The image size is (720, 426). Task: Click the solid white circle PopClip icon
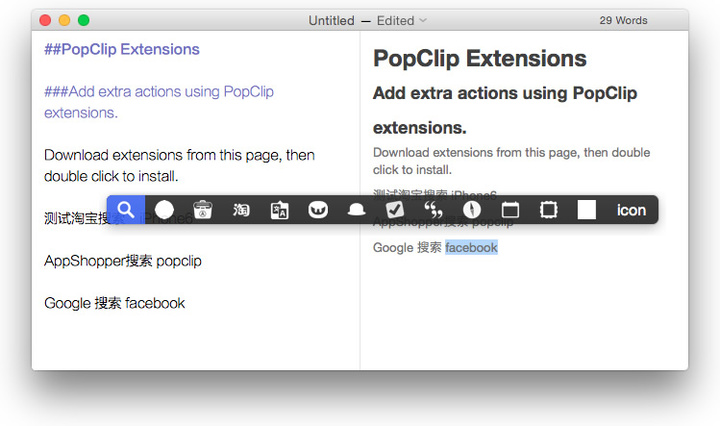(x=164, y=210)
